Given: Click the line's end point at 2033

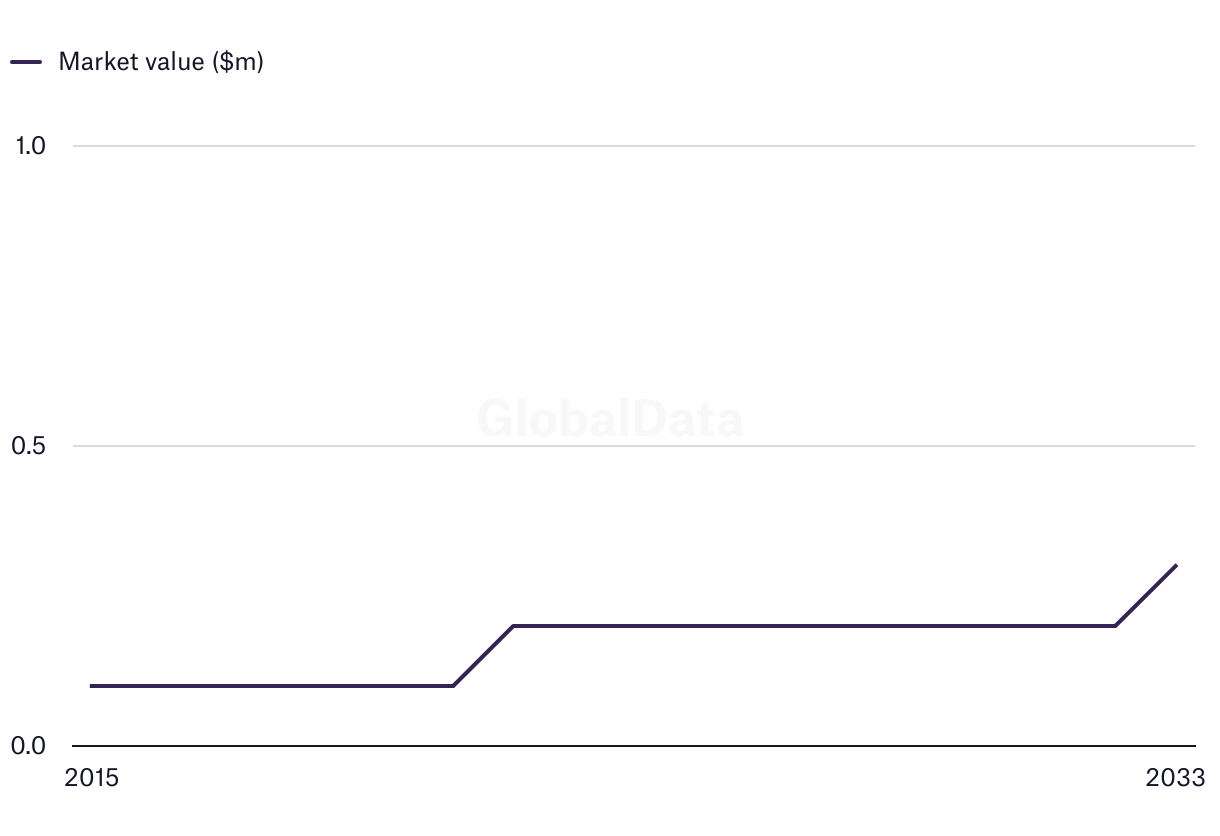Looking at the screenshot, I should click(x=1176, y=566).
